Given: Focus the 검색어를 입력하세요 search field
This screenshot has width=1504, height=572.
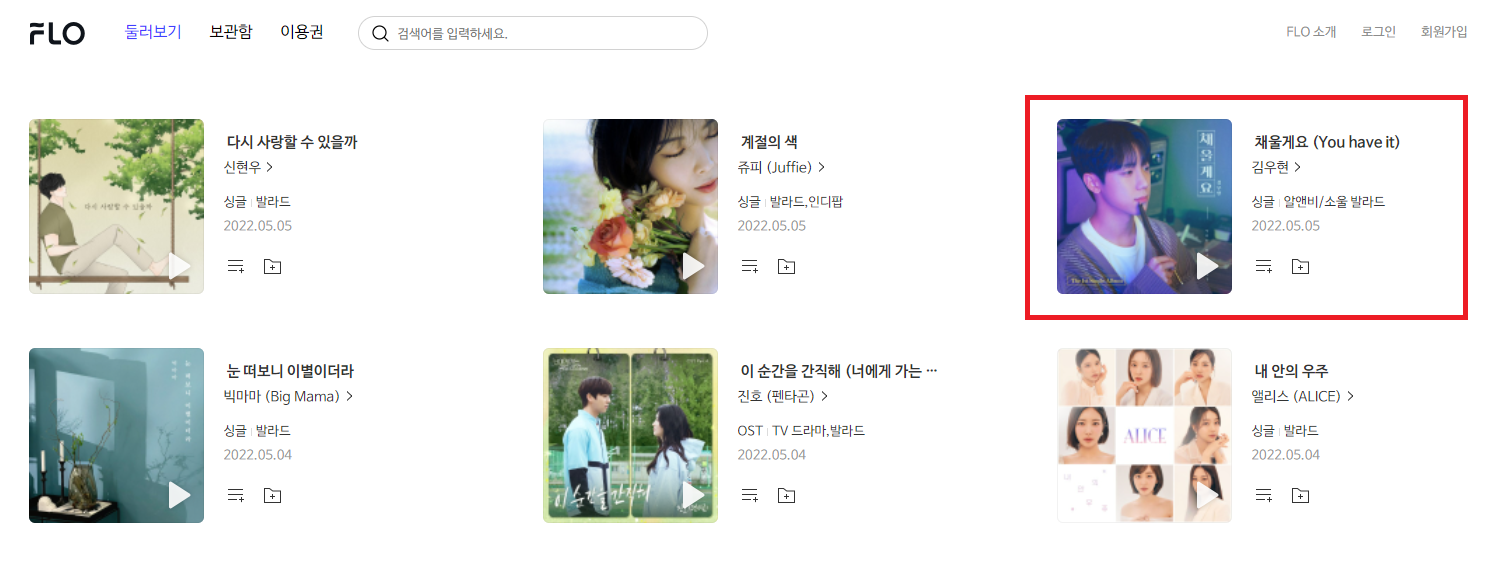Looking at the screenshot, I should 533,33.
